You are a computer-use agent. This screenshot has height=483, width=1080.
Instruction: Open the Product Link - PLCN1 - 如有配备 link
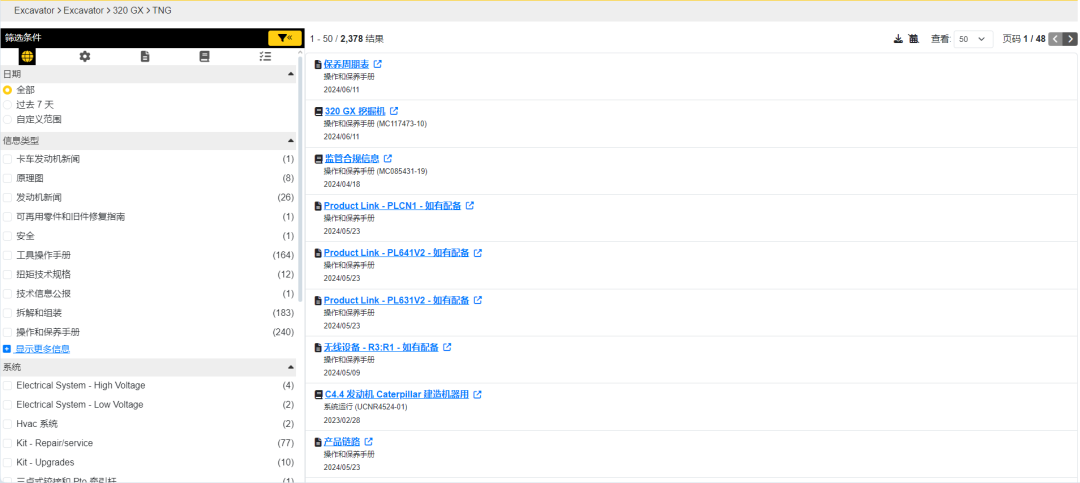(x=393, y=205)
